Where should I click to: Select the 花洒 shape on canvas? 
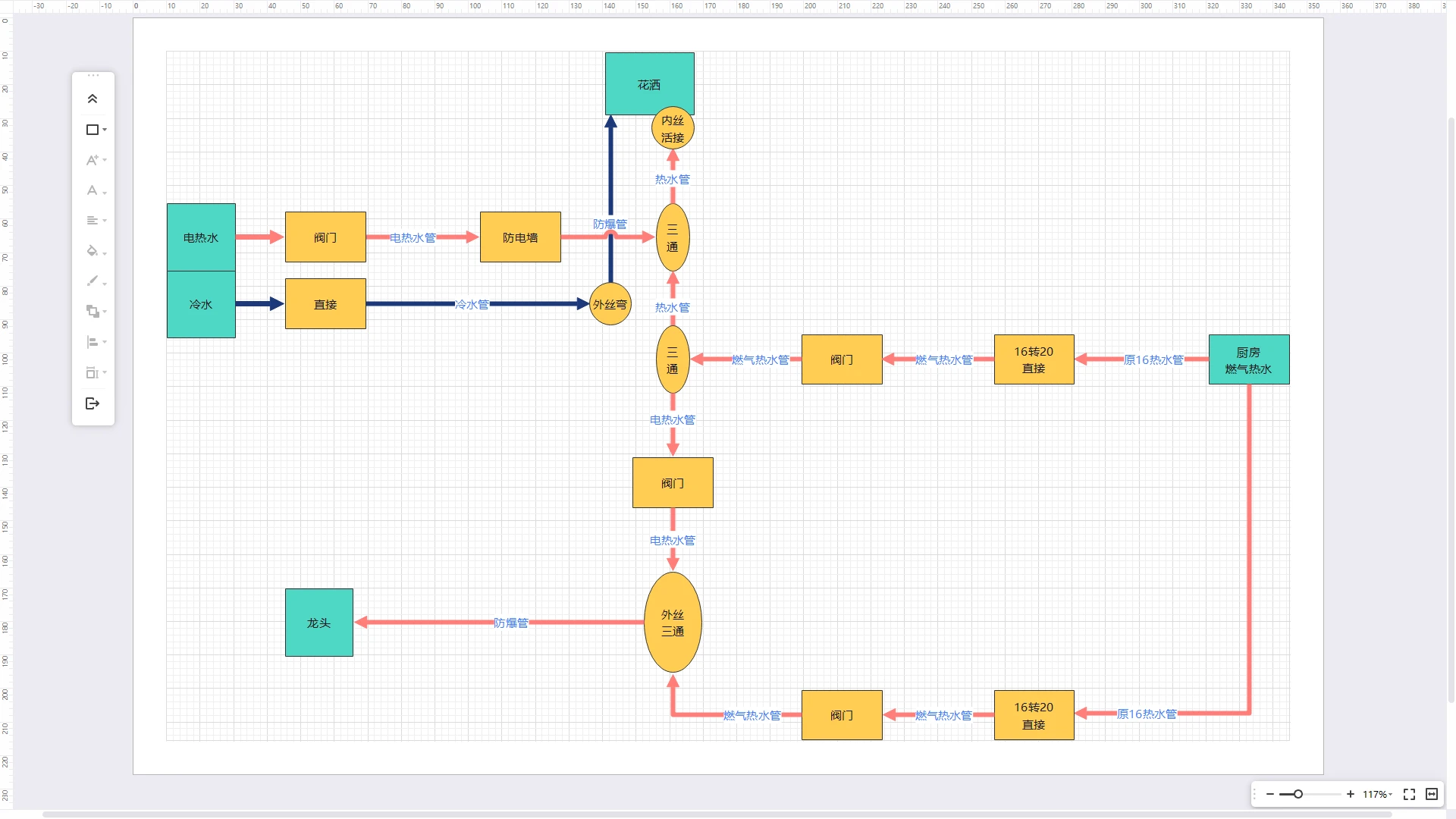pyautogui.click(x=649, y=83)
